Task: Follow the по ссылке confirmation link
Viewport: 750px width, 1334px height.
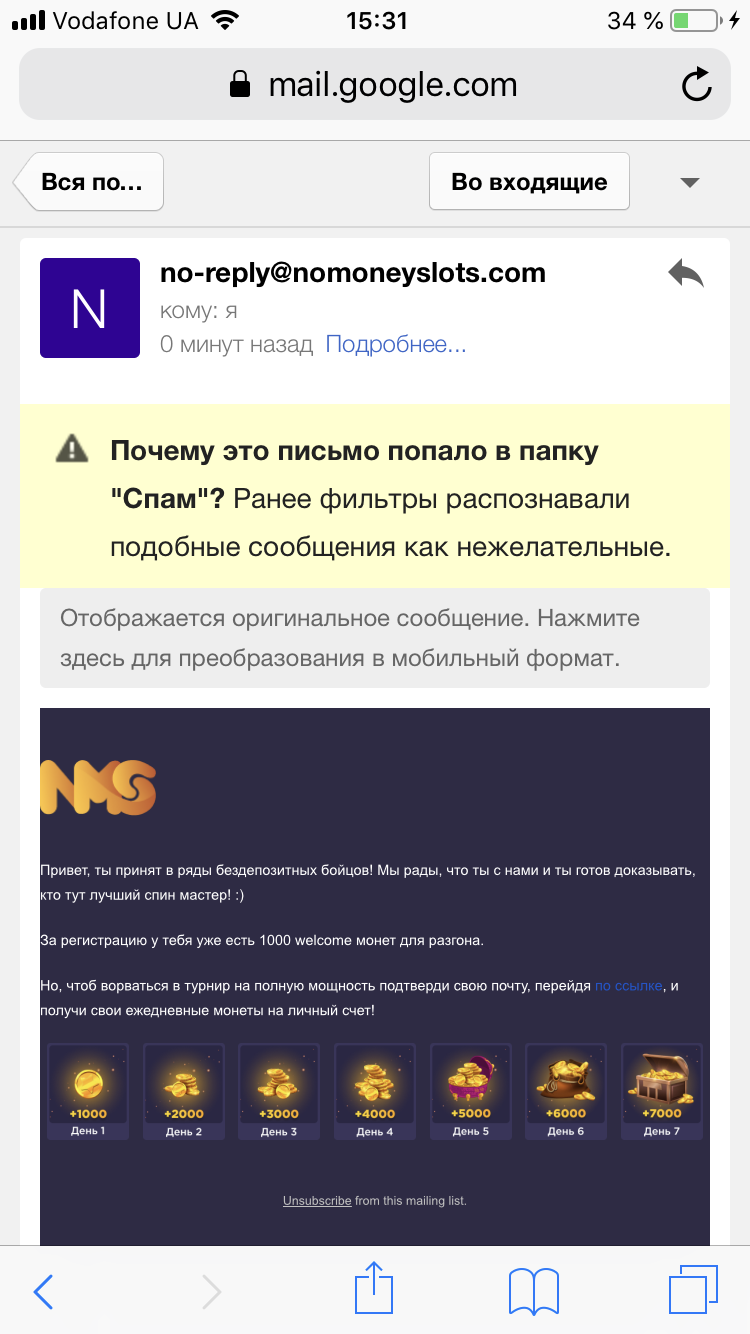Action: 628,986
